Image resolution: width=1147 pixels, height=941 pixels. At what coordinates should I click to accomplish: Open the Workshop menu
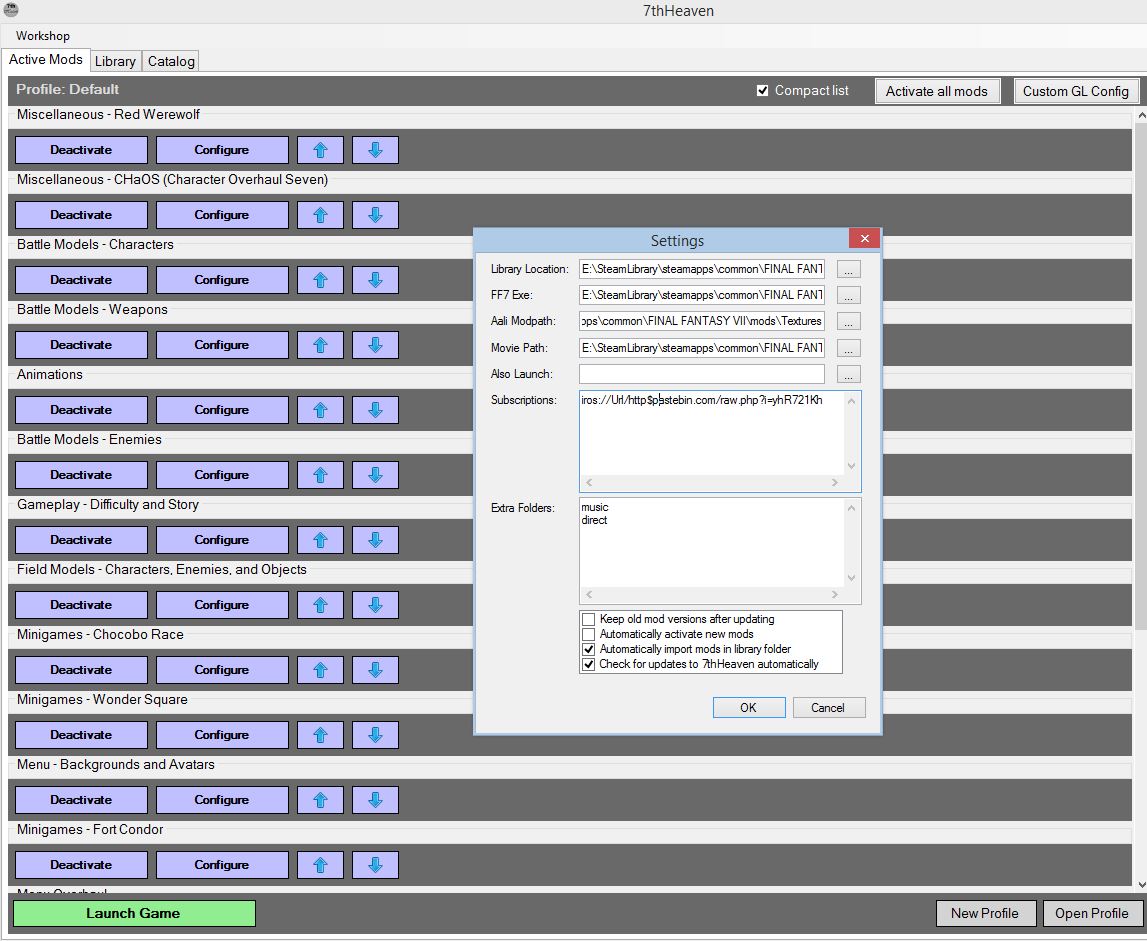42,36
